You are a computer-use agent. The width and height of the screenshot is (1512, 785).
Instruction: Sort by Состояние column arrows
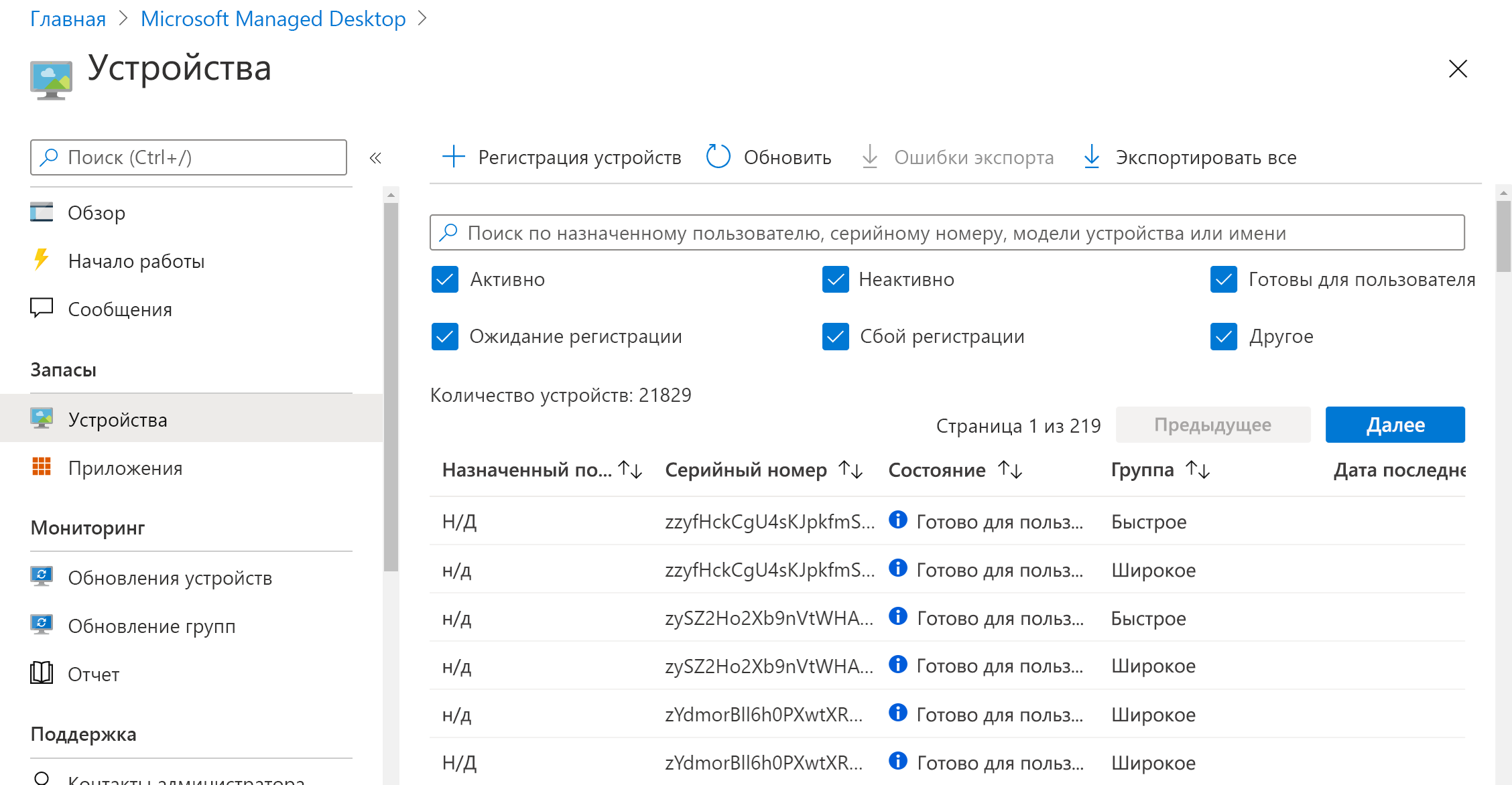pos(1010,470)
